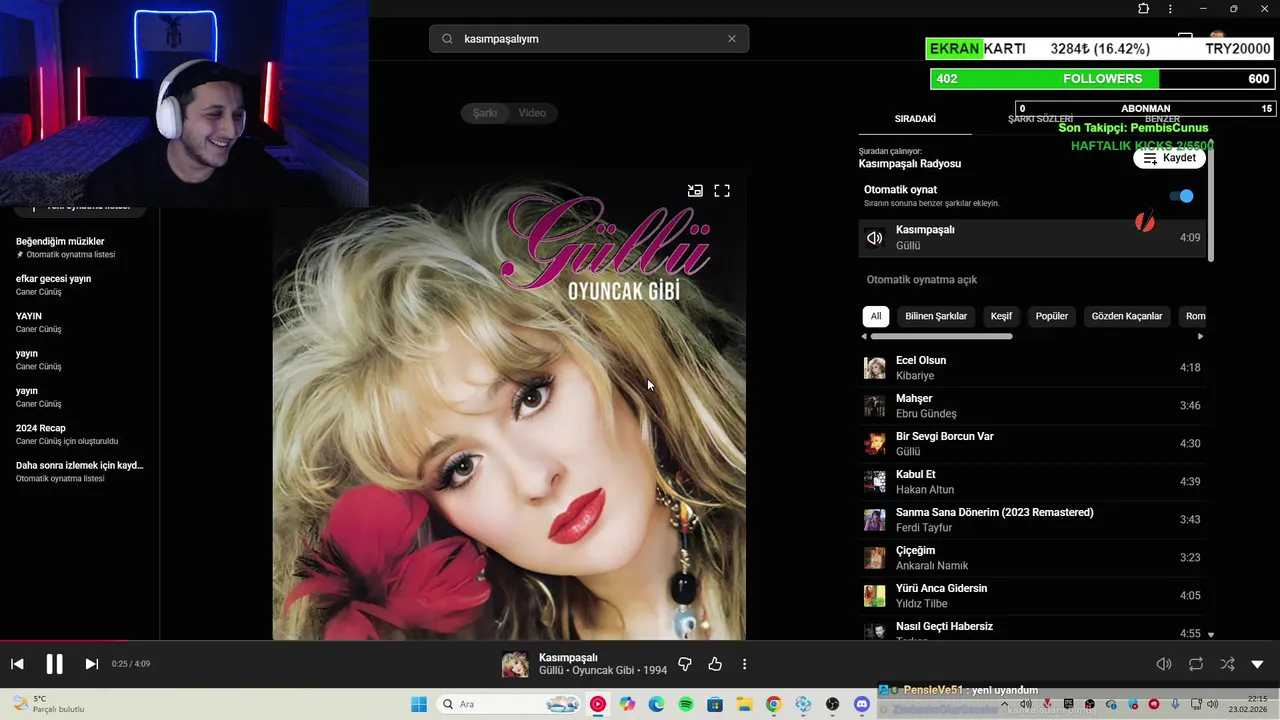
Task: Open the ŞARKI SÖZLERİ tab
Action: point(1040,119)
